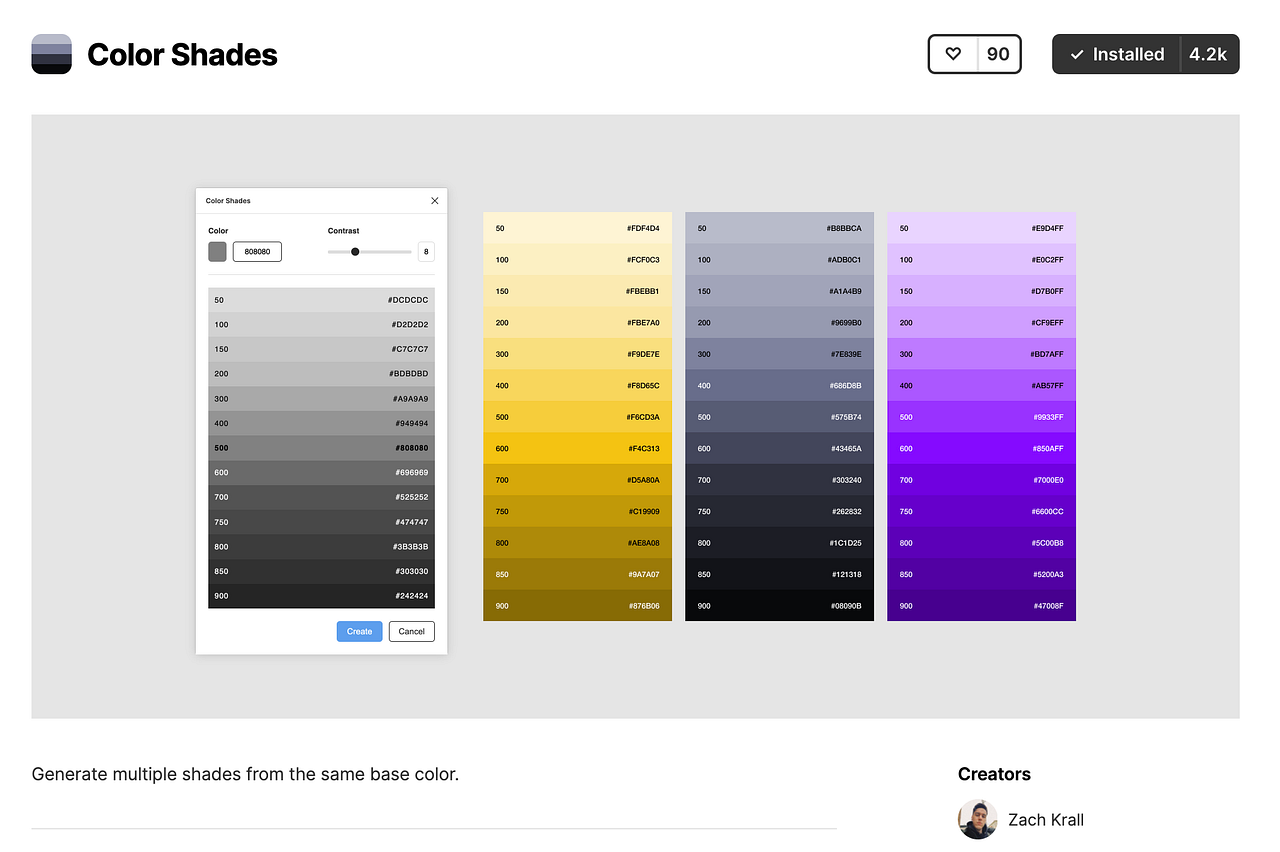
Task: Click the Color Shades plugin logo
Action: (x=51, y=54)
